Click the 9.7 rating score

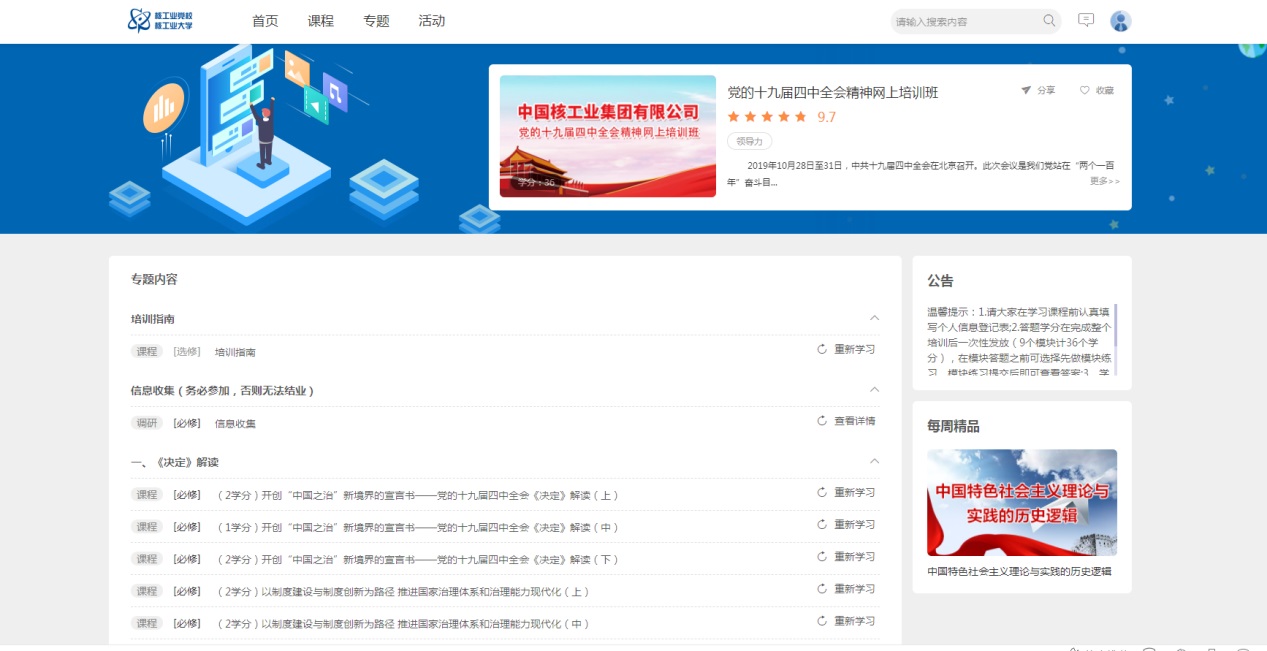coord(827,117)
